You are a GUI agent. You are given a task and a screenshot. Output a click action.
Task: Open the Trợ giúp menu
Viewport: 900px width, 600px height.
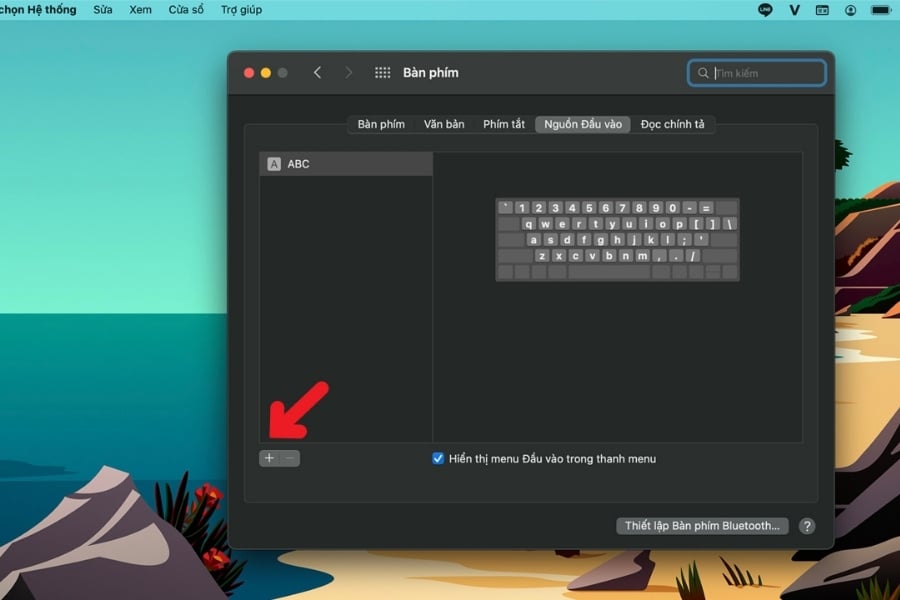(x=241, y=10)
